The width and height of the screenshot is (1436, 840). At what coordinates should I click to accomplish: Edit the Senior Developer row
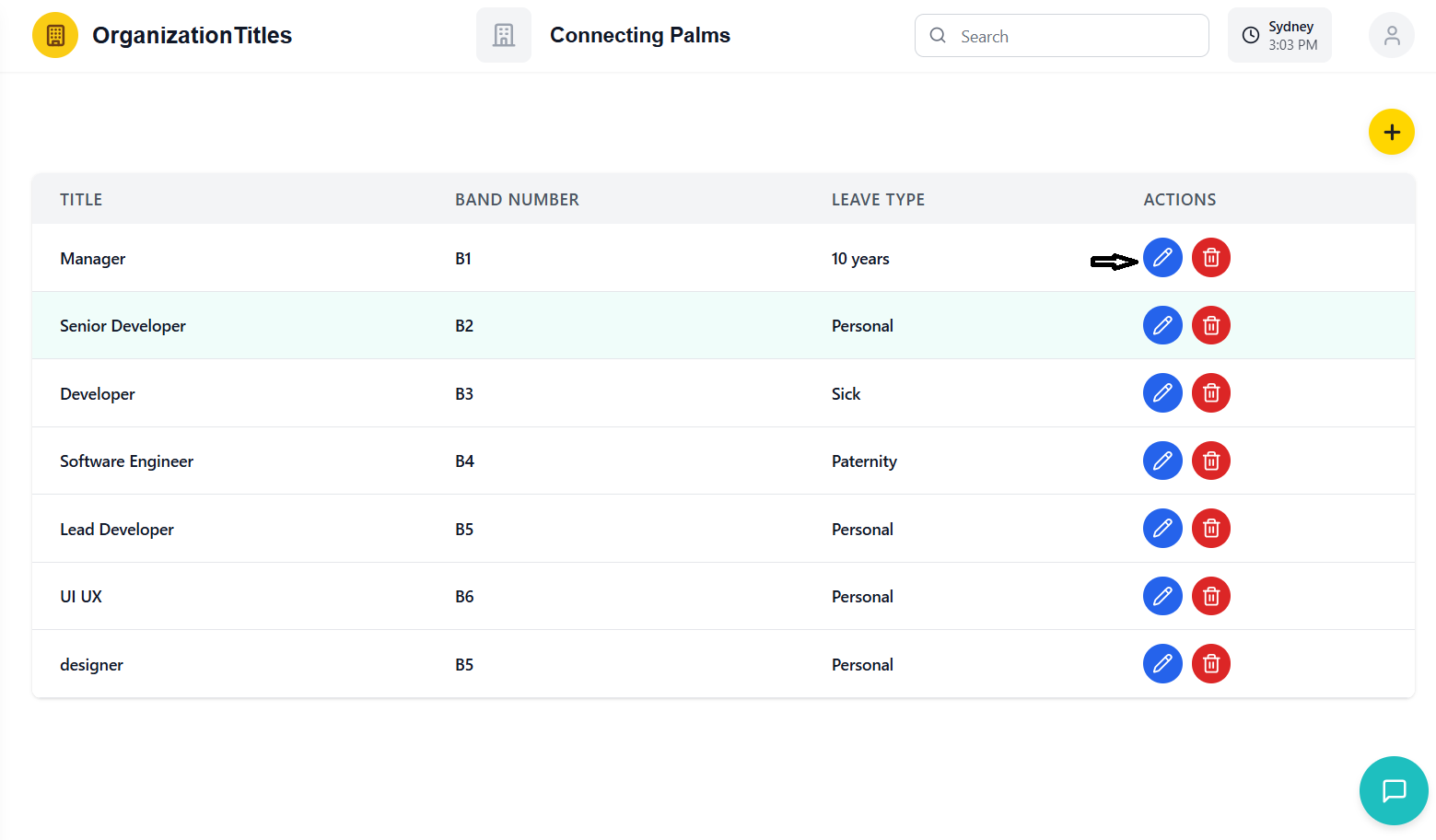tap(1162, 325)
